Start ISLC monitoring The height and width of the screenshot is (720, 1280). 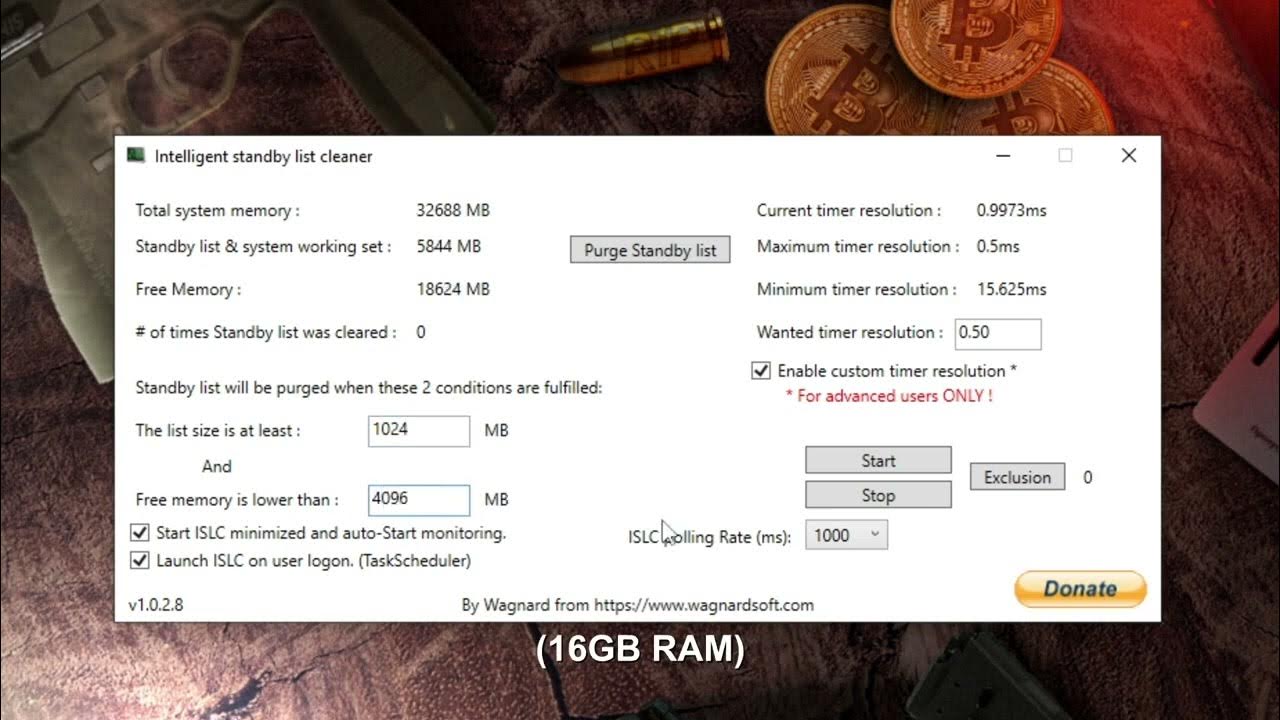pos(878,460)
